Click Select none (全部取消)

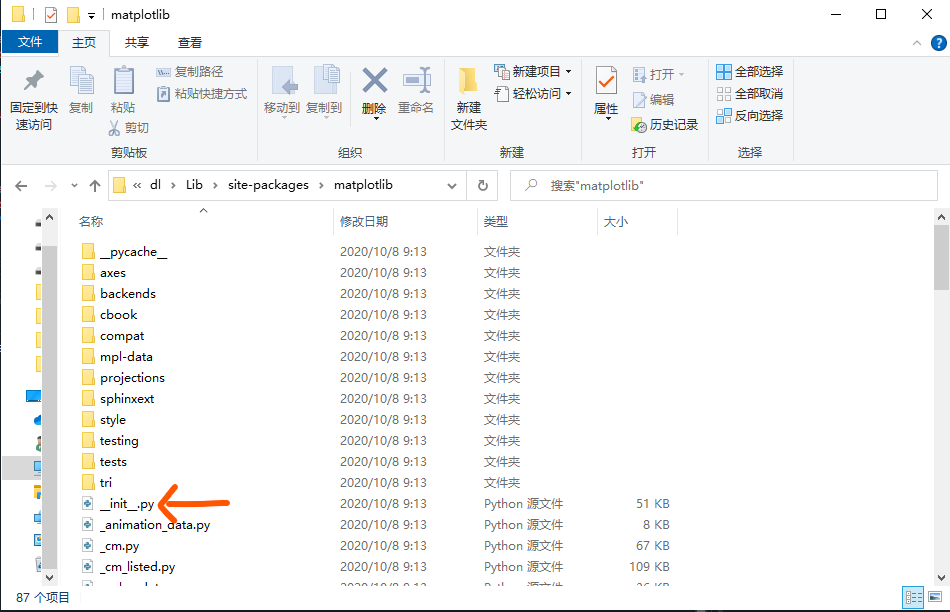click(749, 93)
